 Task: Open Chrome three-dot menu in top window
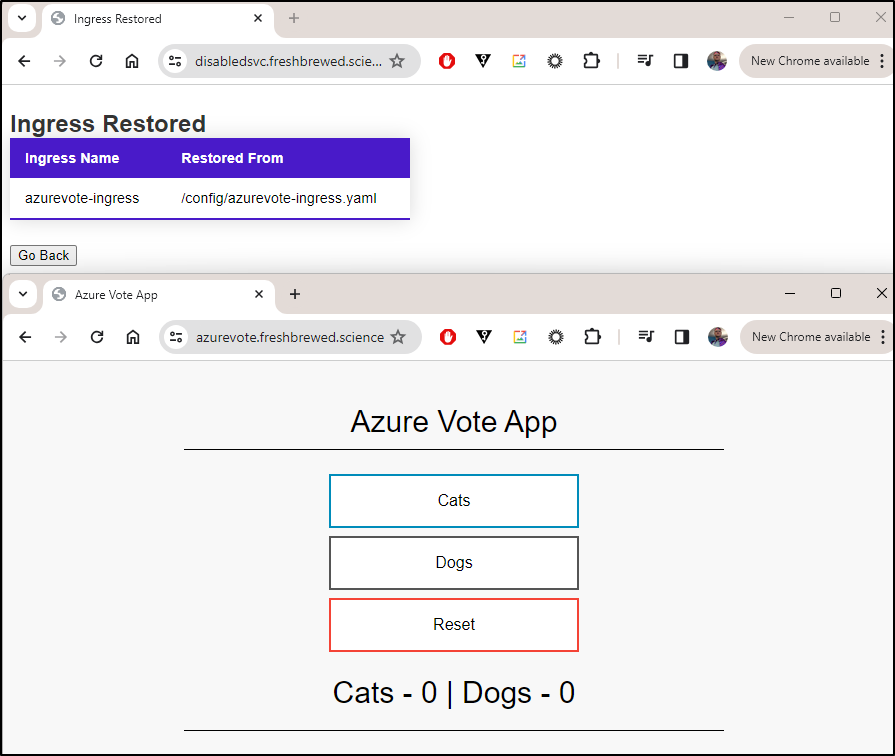(x=882, y=61)
